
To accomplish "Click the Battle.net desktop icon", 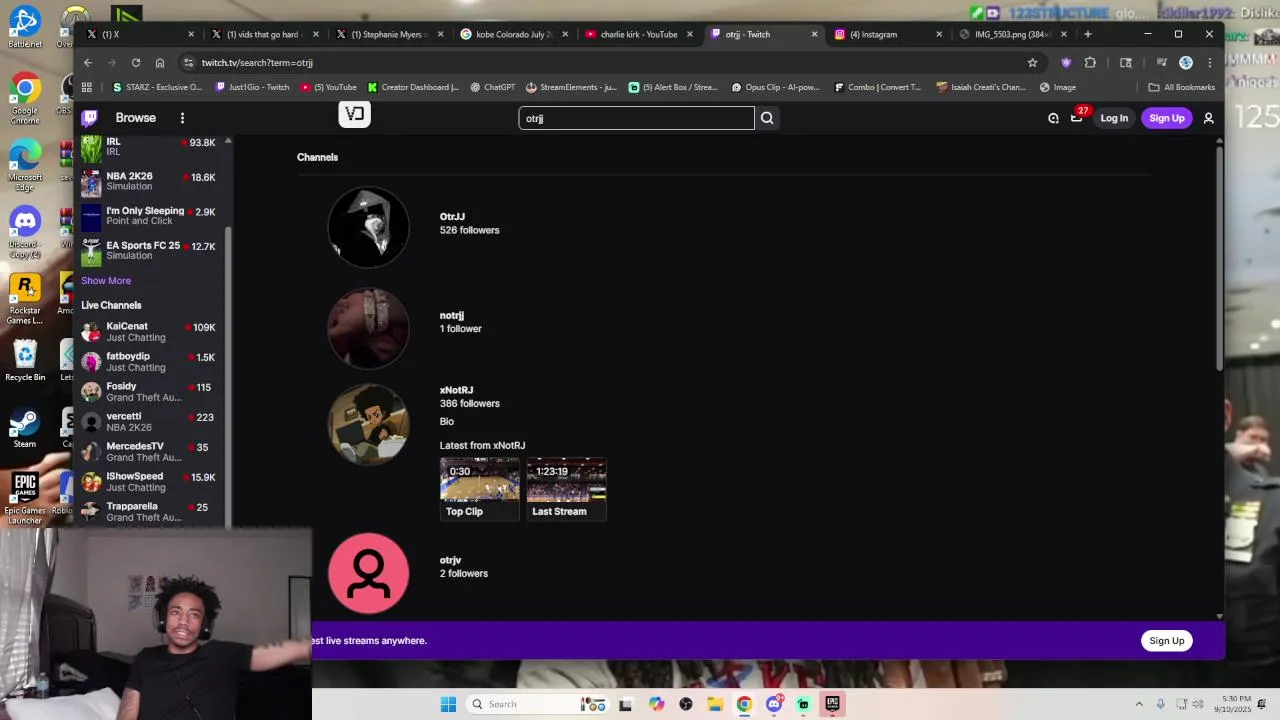I will coord(25,28).
